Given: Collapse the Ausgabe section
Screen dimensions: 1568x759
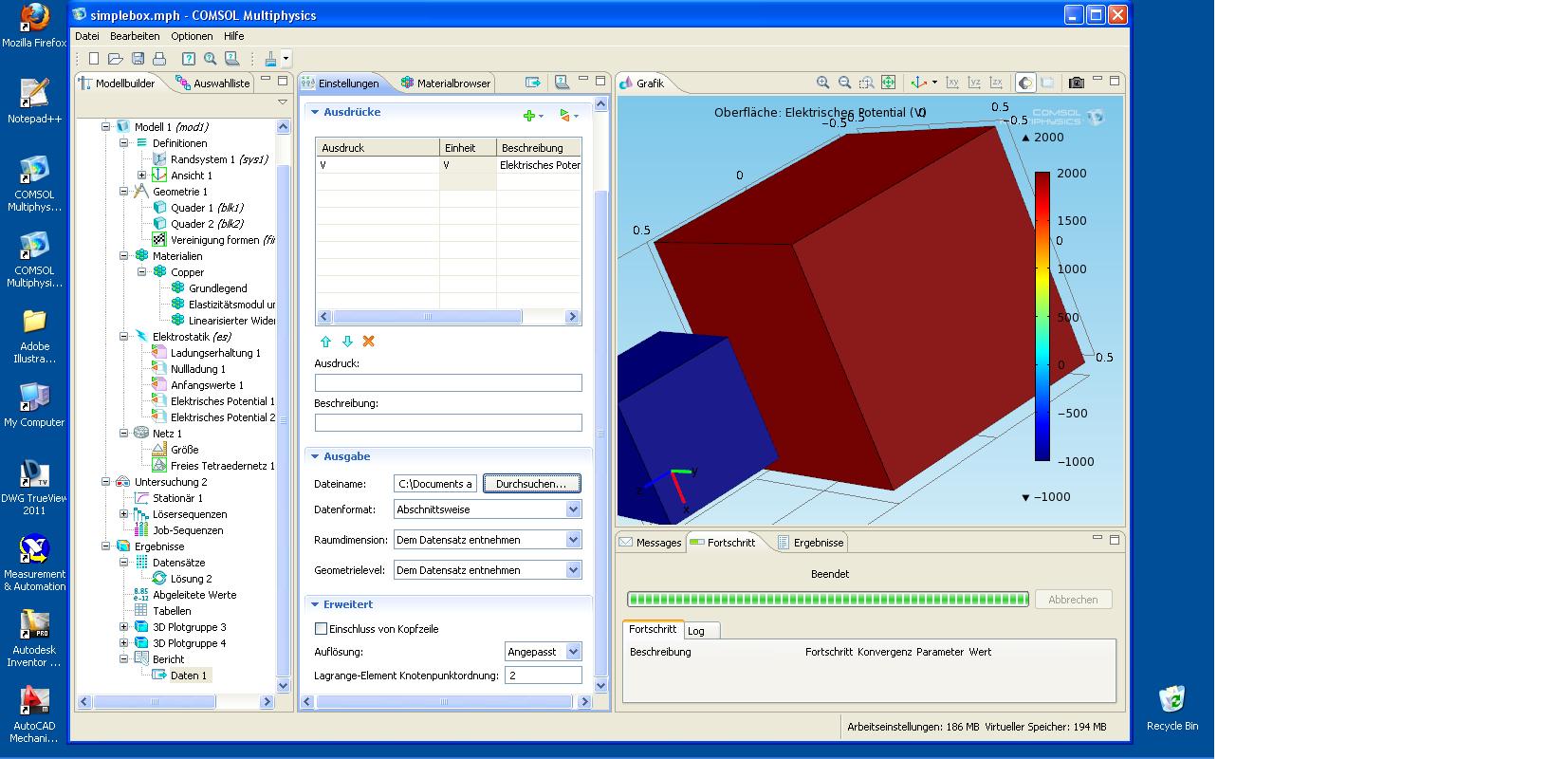Looking at the screenshot, I should 315,456.
